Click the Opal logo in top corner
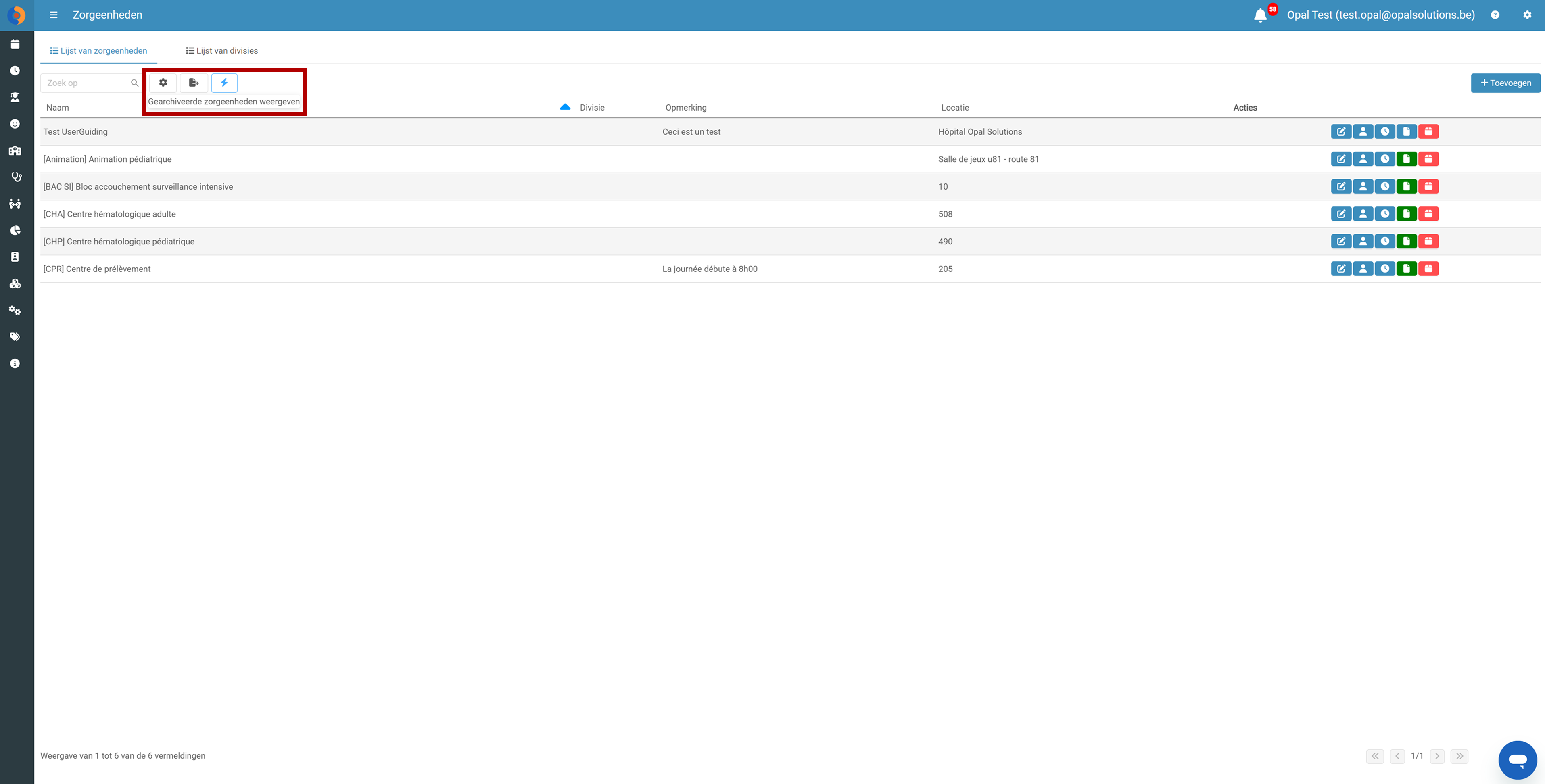The width and height of the screenshot is (1545, 784). point(16,15)
